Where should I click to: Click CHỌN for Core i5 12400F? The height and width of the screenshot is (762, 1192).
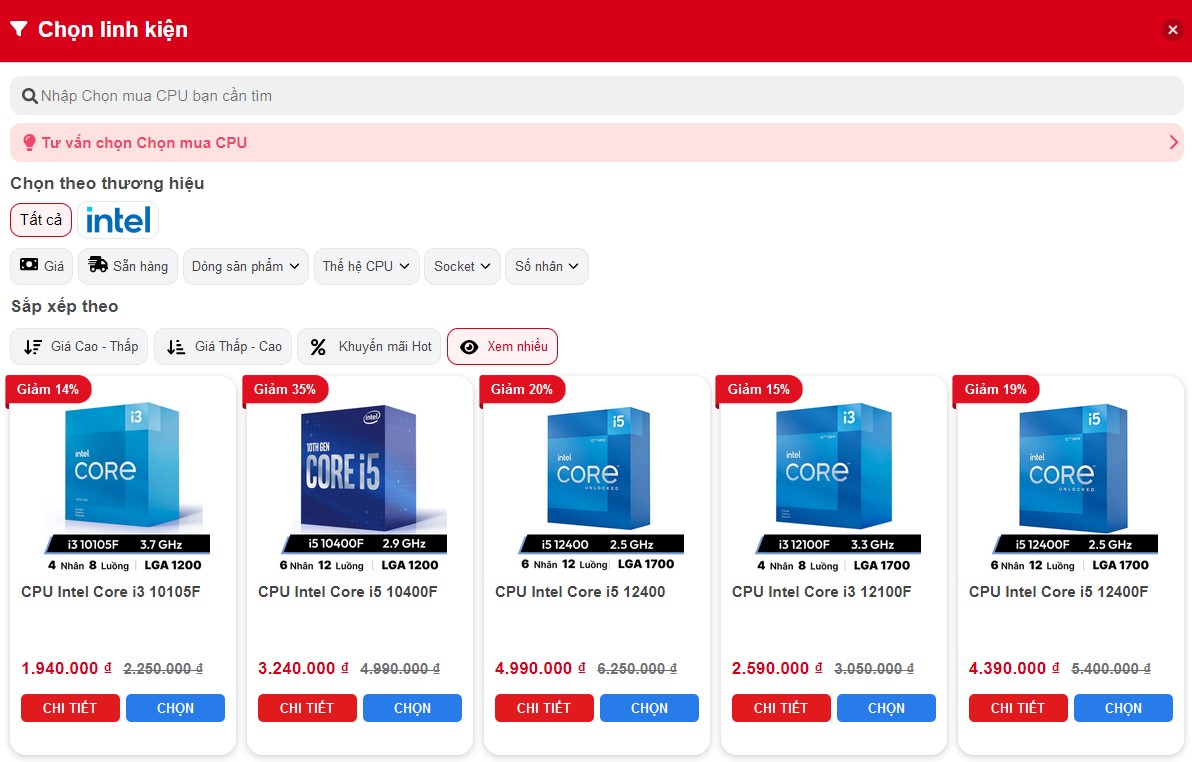[1124, 708]
